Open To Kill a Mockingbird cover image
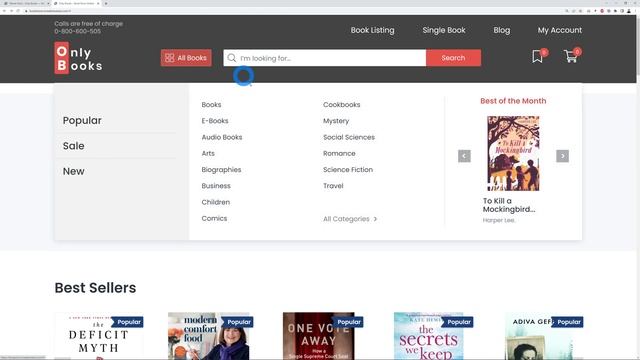The width and height of the screenshot is (640, 360). point(513,153)
